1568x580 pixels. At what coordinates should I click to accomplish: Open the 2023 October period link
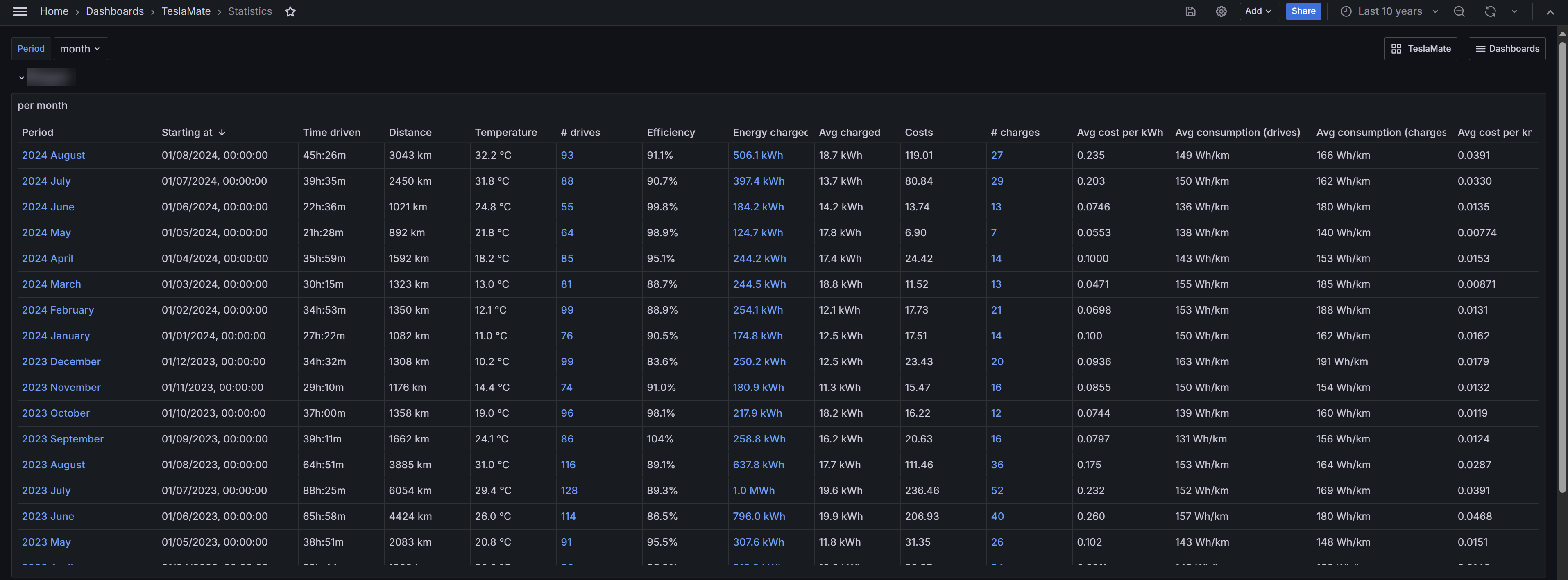(x=55, y=413)
